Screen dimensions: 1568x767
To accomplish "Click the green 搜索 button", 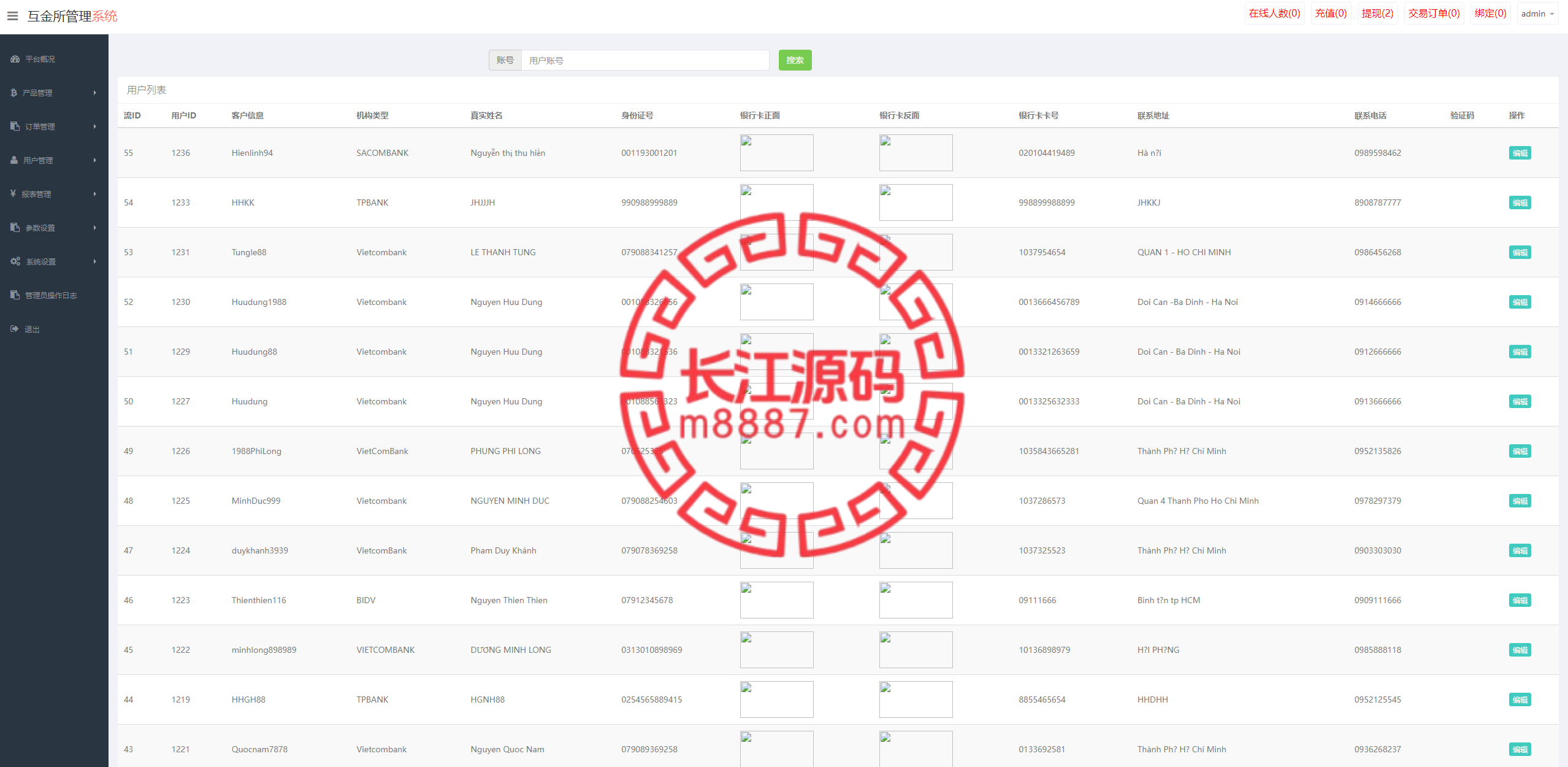I will [795, 60].
